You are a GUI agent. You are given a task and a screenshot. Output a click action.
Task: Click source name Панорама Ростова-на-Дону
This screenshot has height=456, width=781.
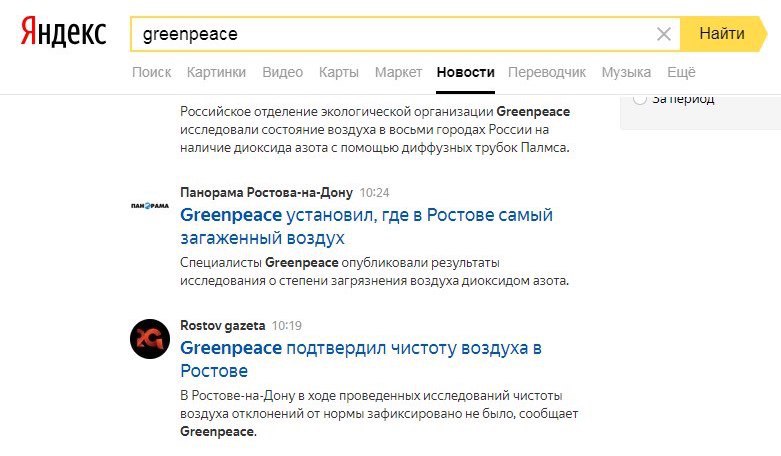point(266,193)
